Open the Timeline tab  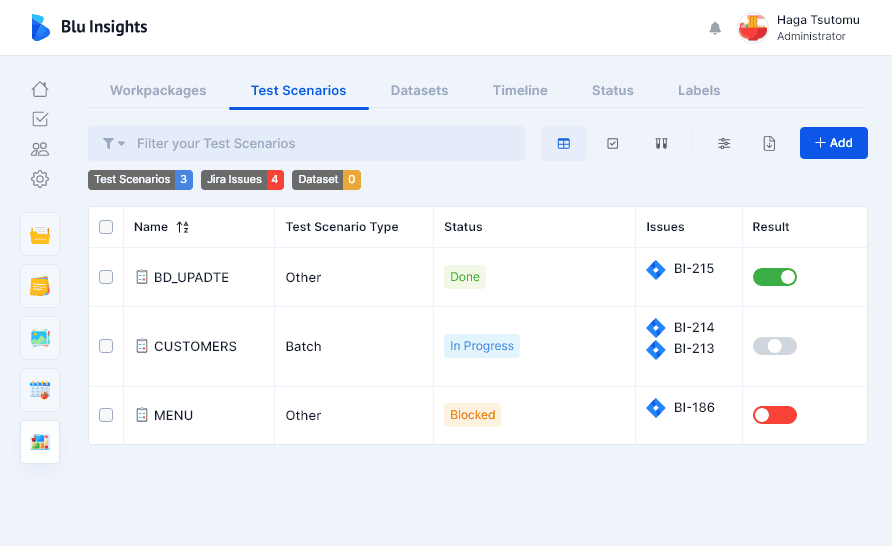click(520, 90)
